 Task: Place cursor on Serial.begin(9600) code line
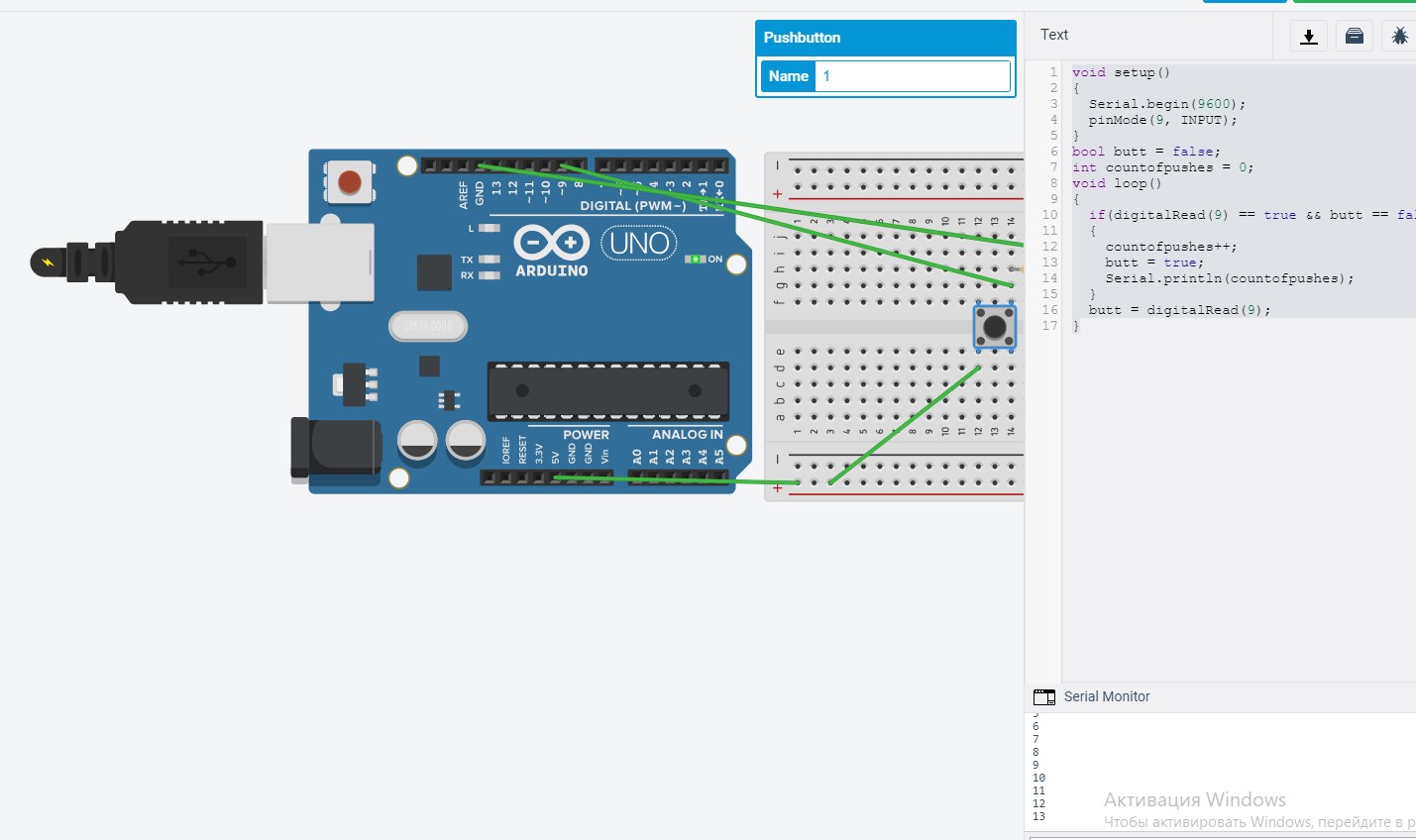point(1166,104)
